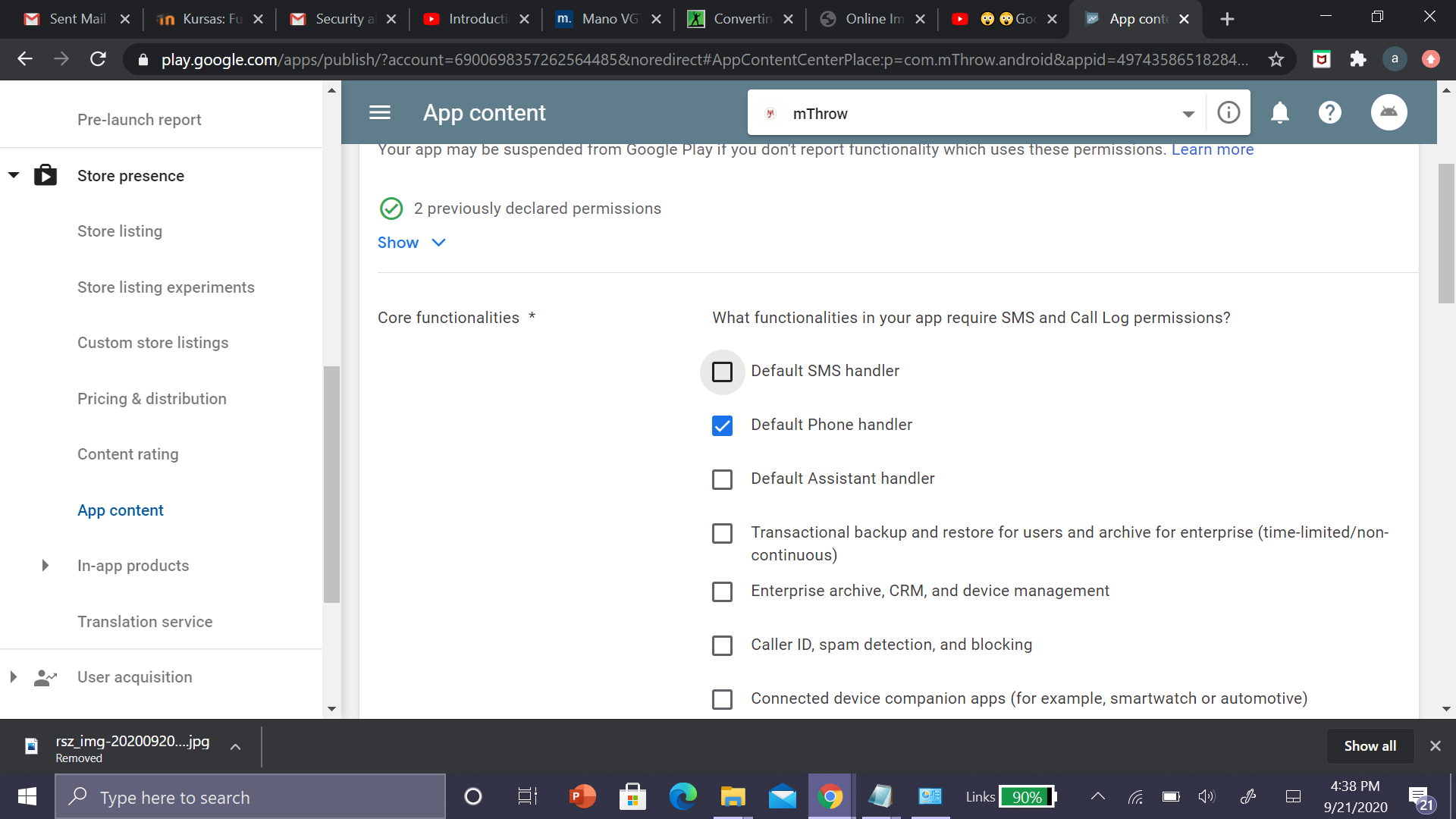This screenshot has height=819, width=1456.
Task: Click the Learn more link
Action: (1212, 149)
